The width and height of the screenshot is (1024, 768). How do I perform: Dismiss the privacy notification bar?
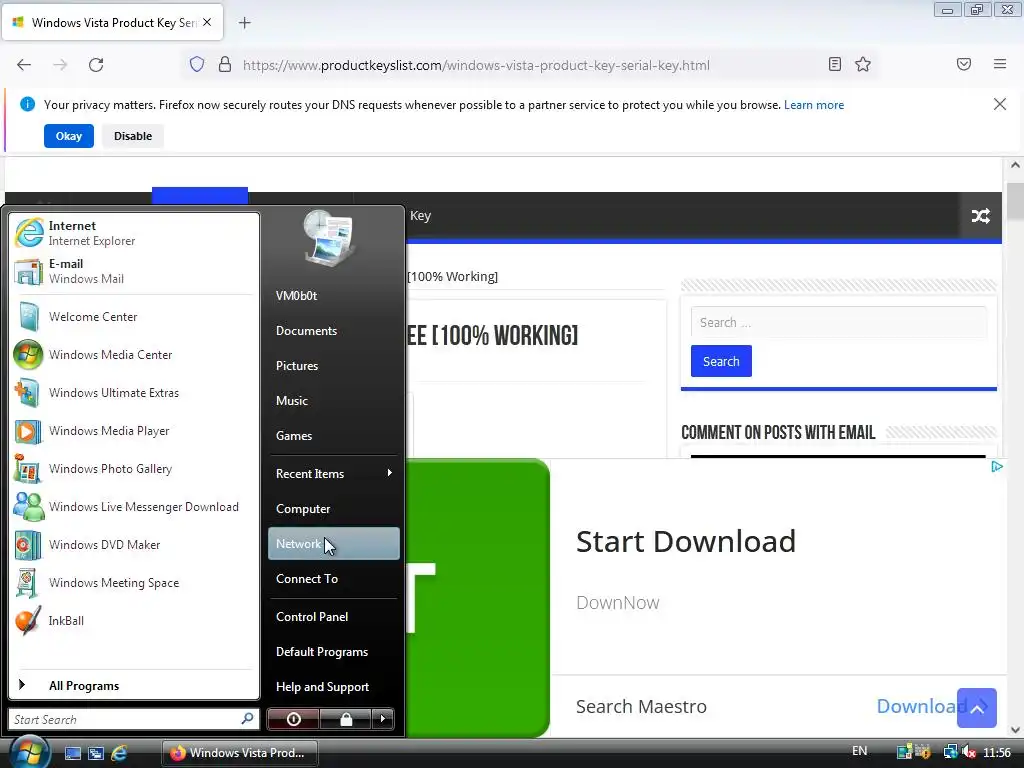(999, 104)
